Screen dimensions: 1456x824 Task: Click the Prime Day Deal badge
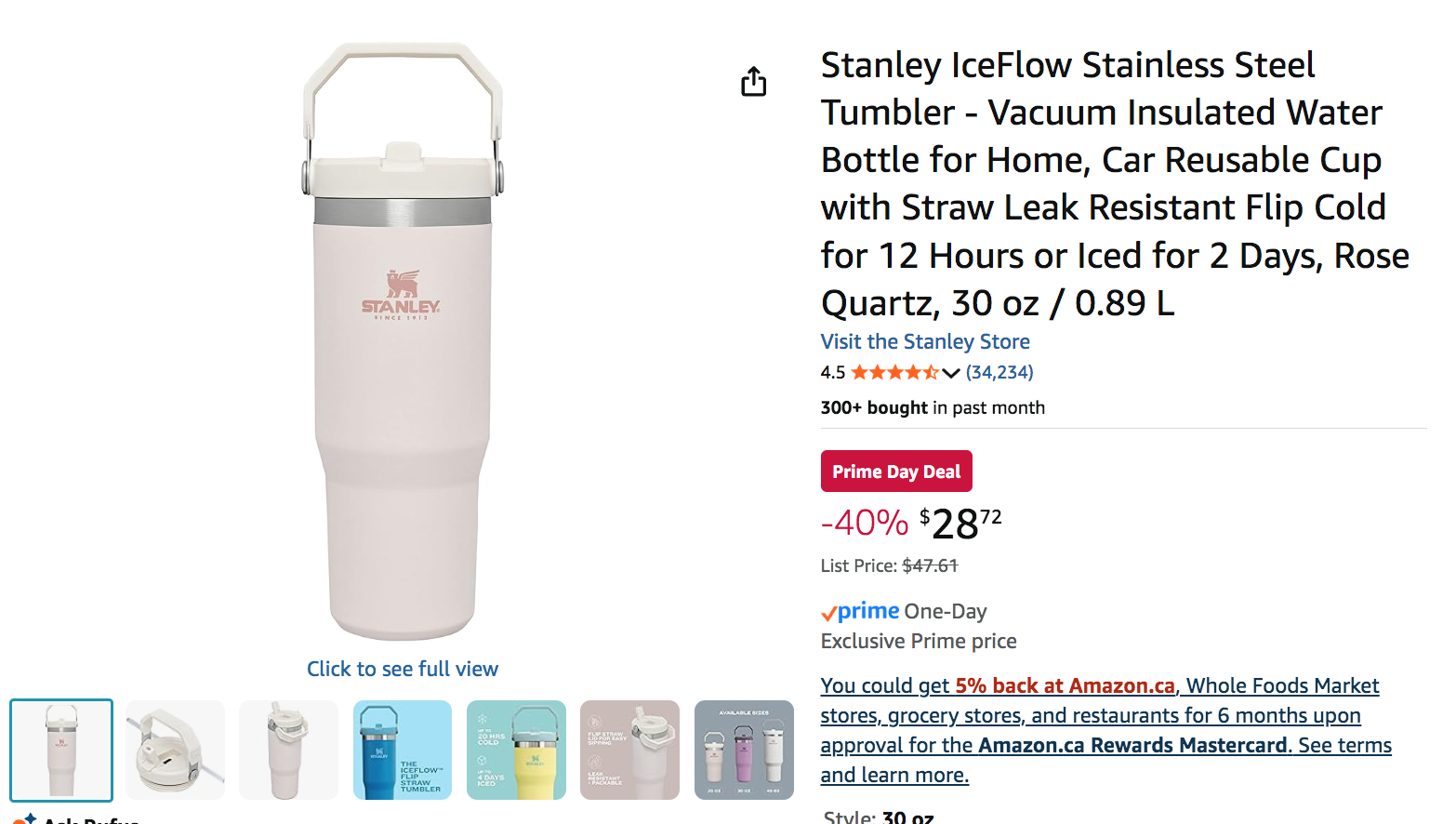(x=895, y=471)
